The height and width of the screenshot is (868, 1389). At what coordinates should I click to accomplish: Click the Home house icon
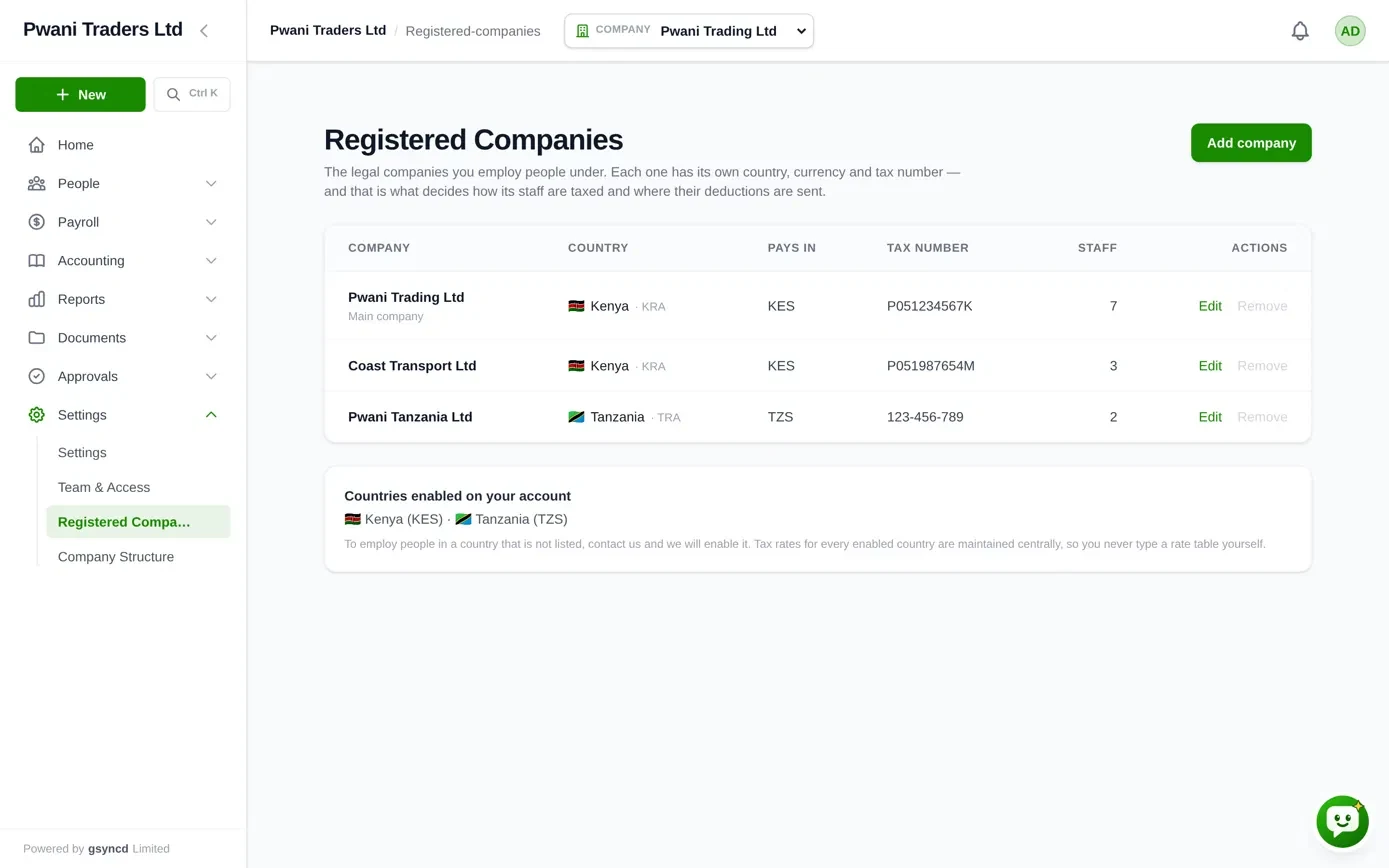[x=37, y=145]
